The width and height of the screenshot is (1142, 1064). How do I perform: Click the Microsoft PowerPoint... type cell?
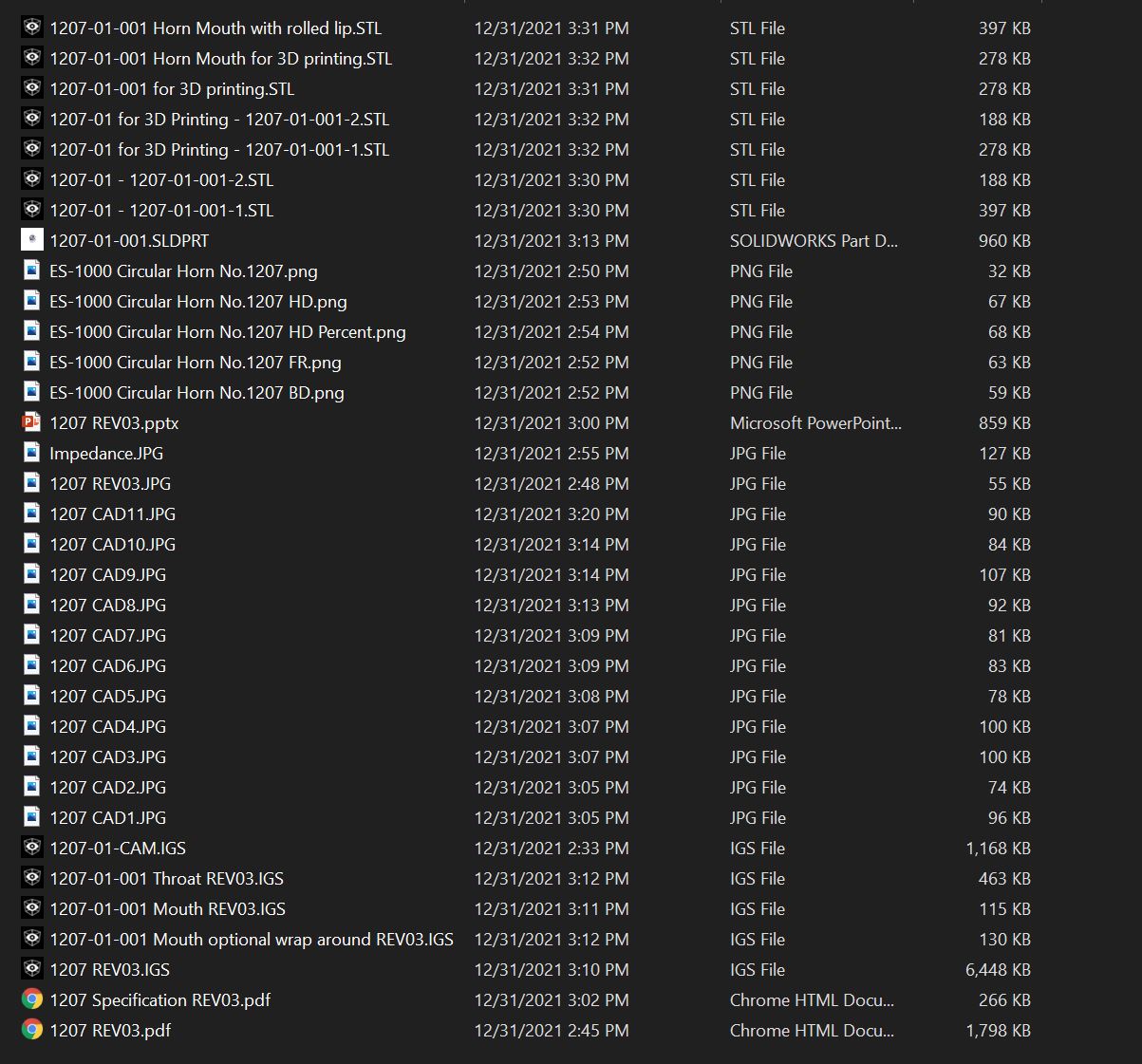click(x=815, y=423)
